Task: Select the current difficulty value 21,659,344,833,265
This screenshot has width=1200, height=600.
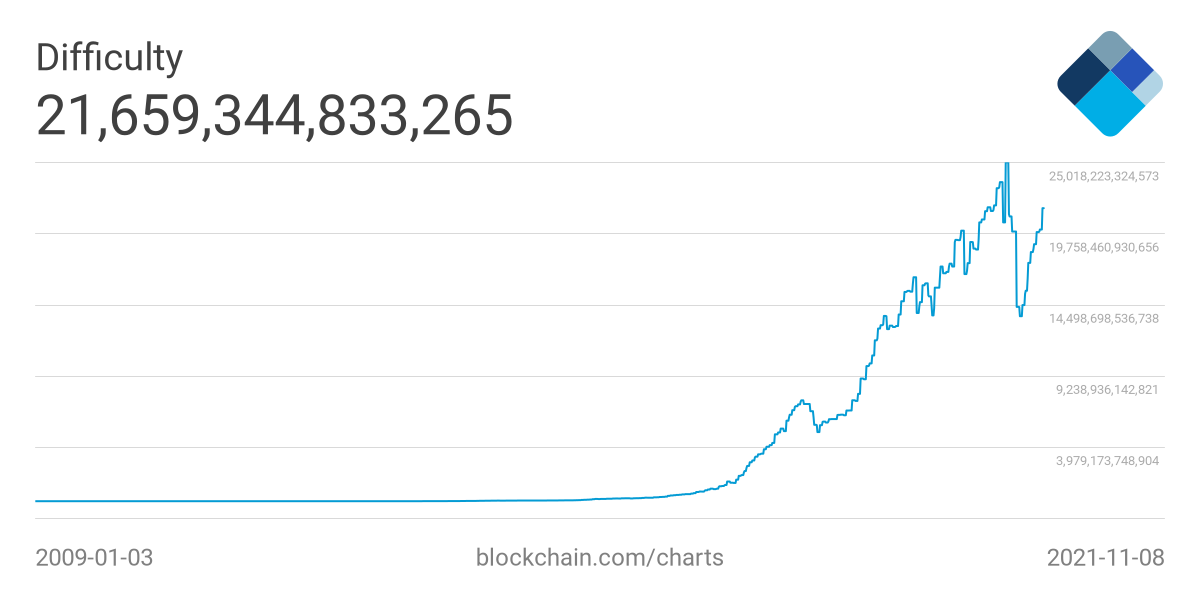Action: (274, 116)
